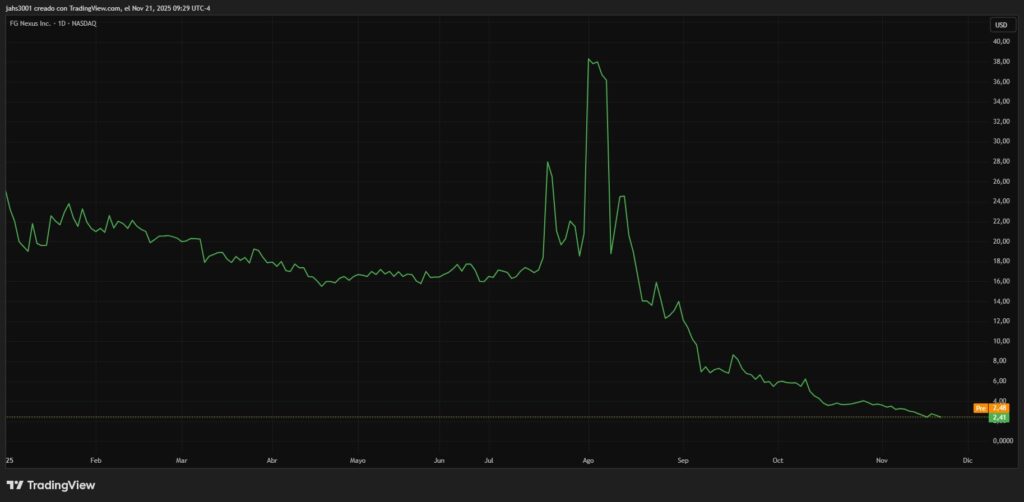Viewport: 1024px width, 502px height.
Task: Click the '6,00' price axis label
Action: coord(1002,381)
